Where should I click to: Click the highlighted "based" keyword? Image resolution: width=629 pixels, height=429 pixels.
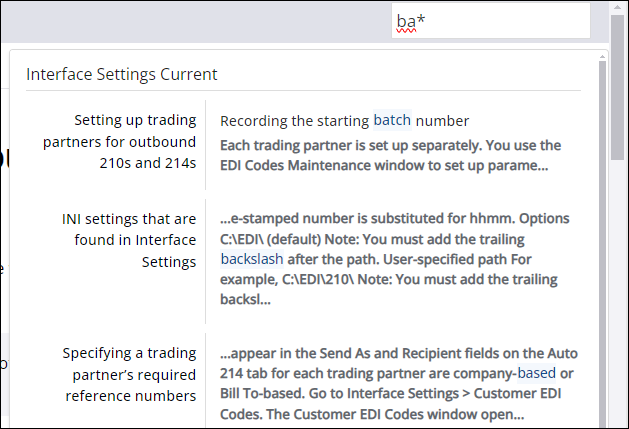coord(537,372)
